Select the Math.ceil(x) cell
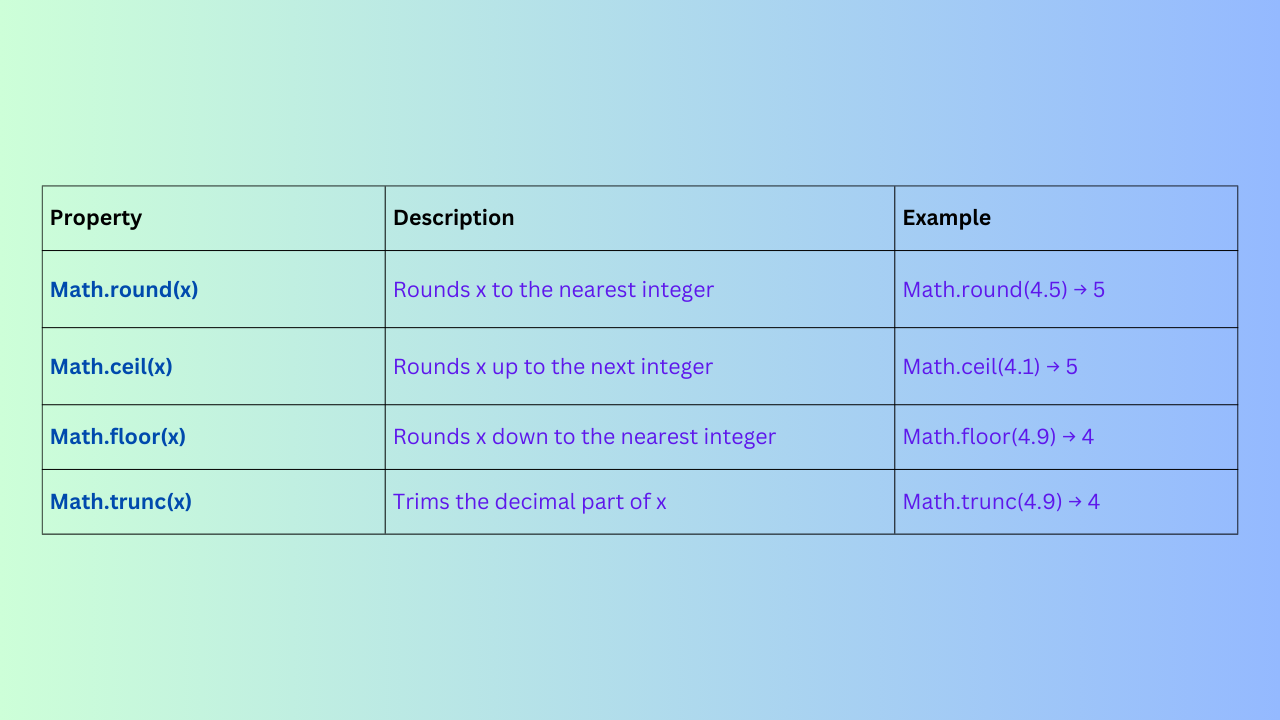Image resolution: width=1280 pixels, height=720 pixels. pyautogui.click(x=111, y=367)
